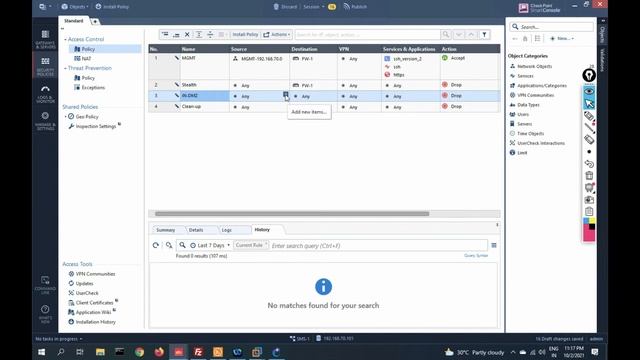Open Command Line panel

[45, 284]
